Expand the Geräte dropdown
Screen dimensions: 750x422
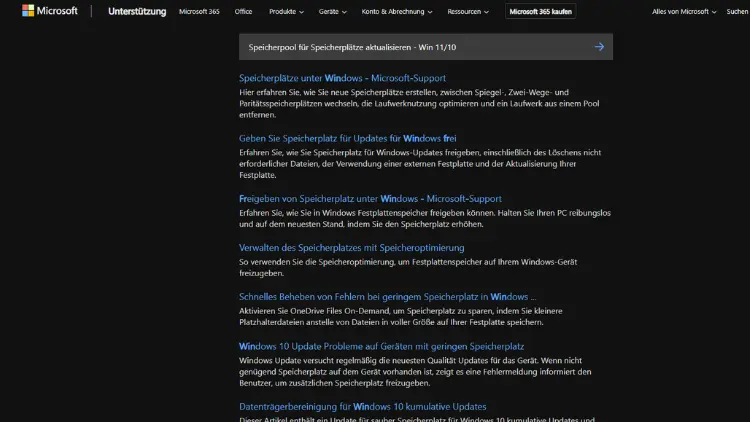coord(332,11)
